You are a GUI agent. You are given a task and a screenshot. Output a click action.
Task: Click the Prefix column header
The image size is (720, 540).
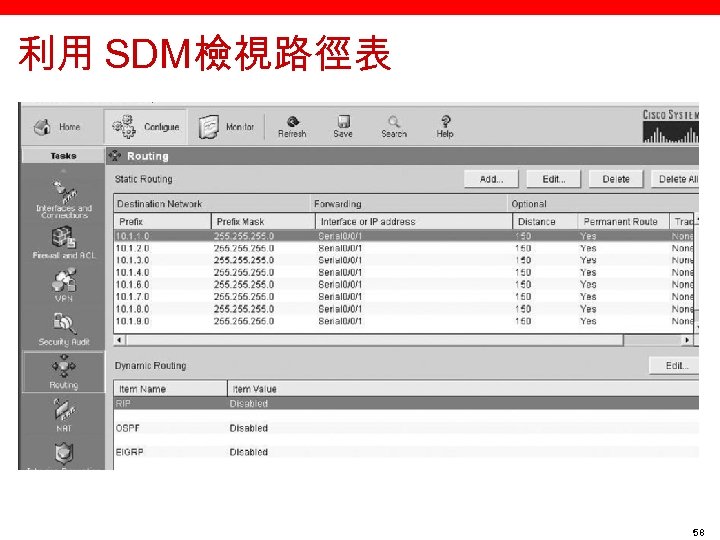click(x=162, y=221)
